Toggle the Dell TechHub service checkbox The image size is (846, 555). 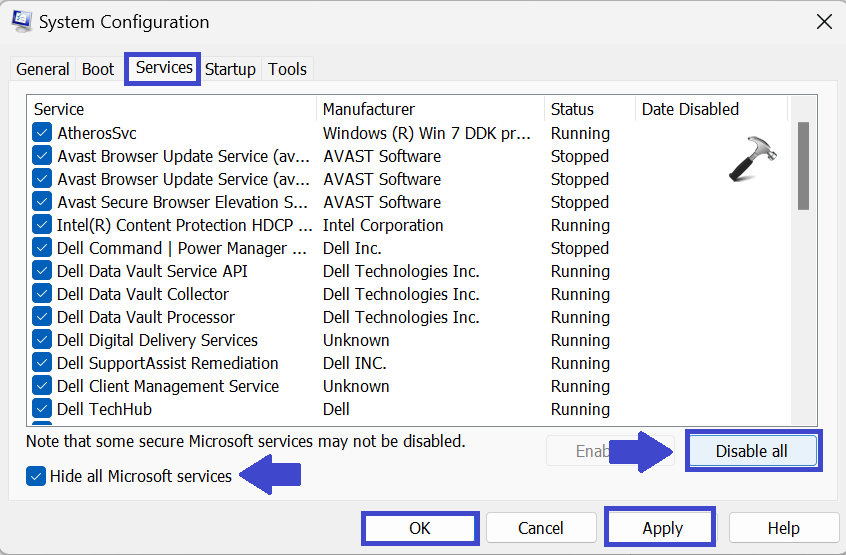pos(42,409)
